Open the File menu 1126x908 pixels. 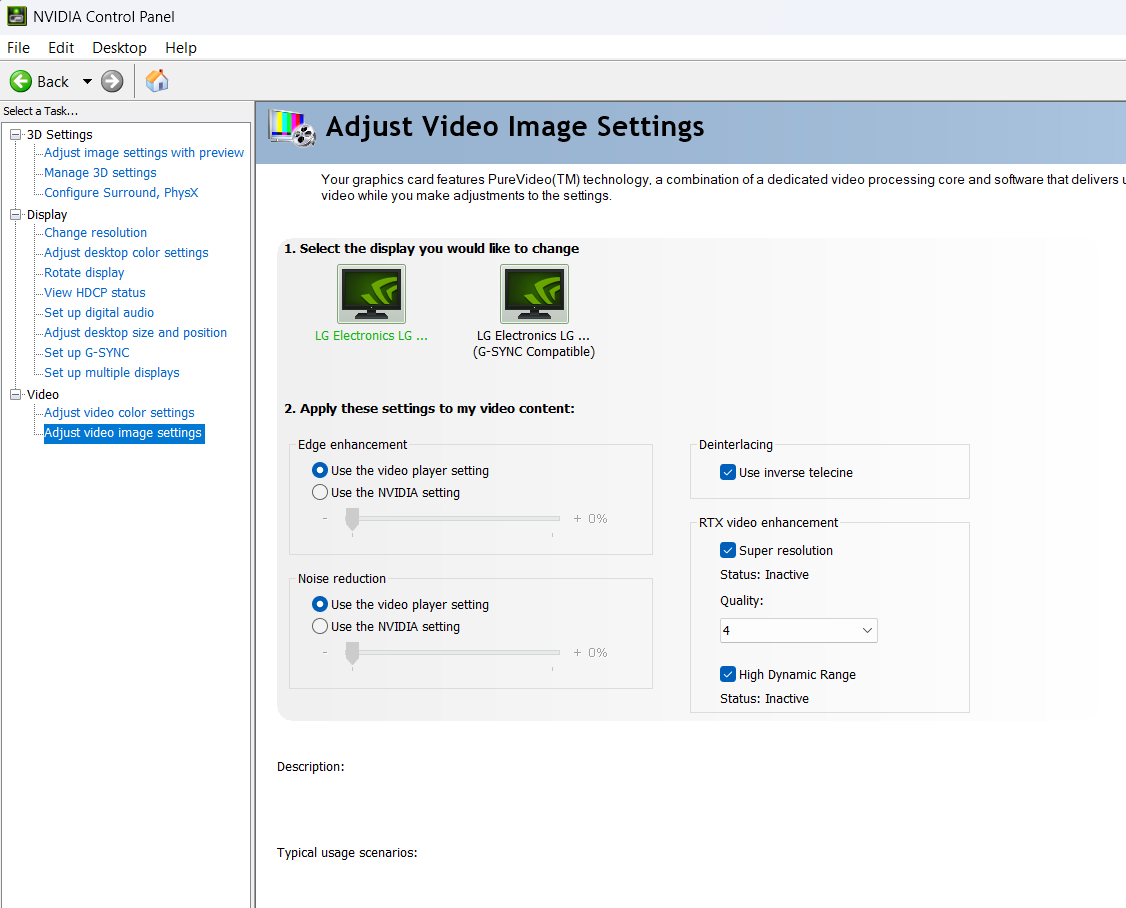click(19, 47)
